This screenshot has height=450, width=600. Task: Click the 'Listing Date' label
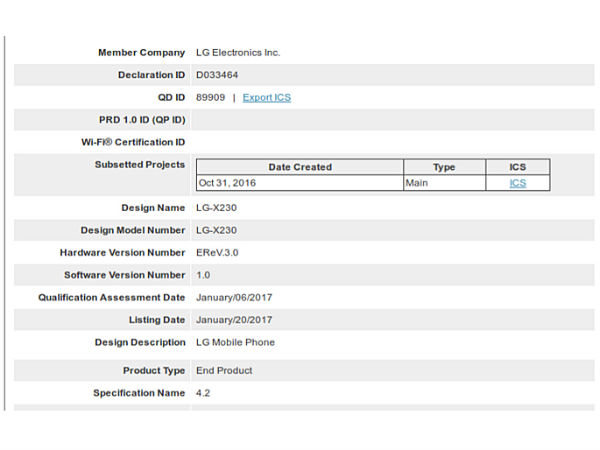tap(157, 320)
